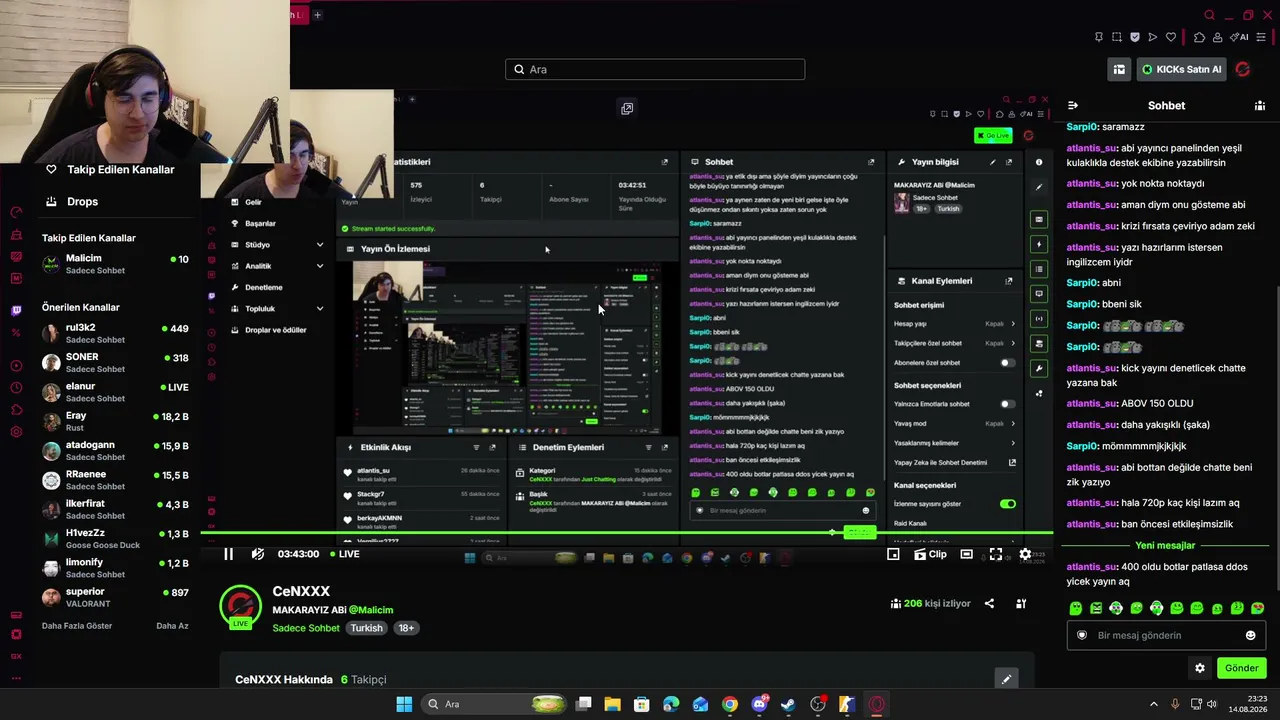This screenshot has height=720, width=1280.
Task: Open the gift shop icon beside KICKs
Action: (x=1119, y=69)
